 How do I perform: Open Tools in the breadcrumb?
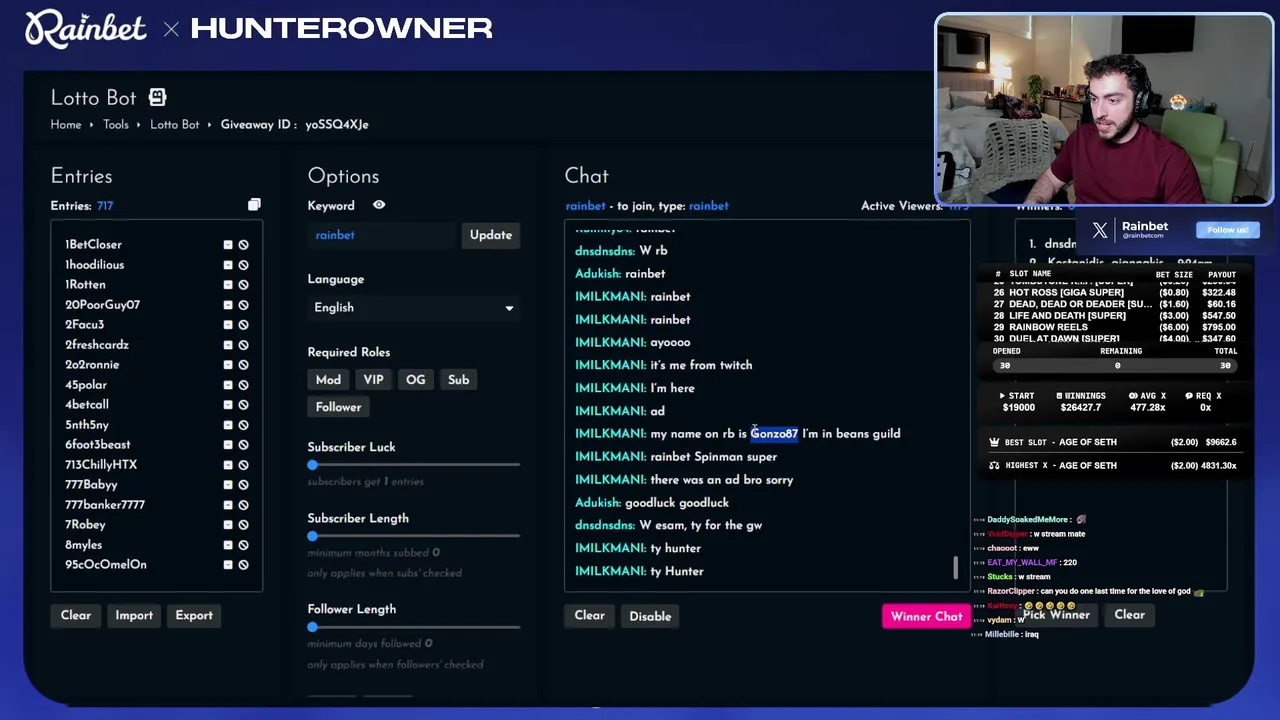click(116, 125)
